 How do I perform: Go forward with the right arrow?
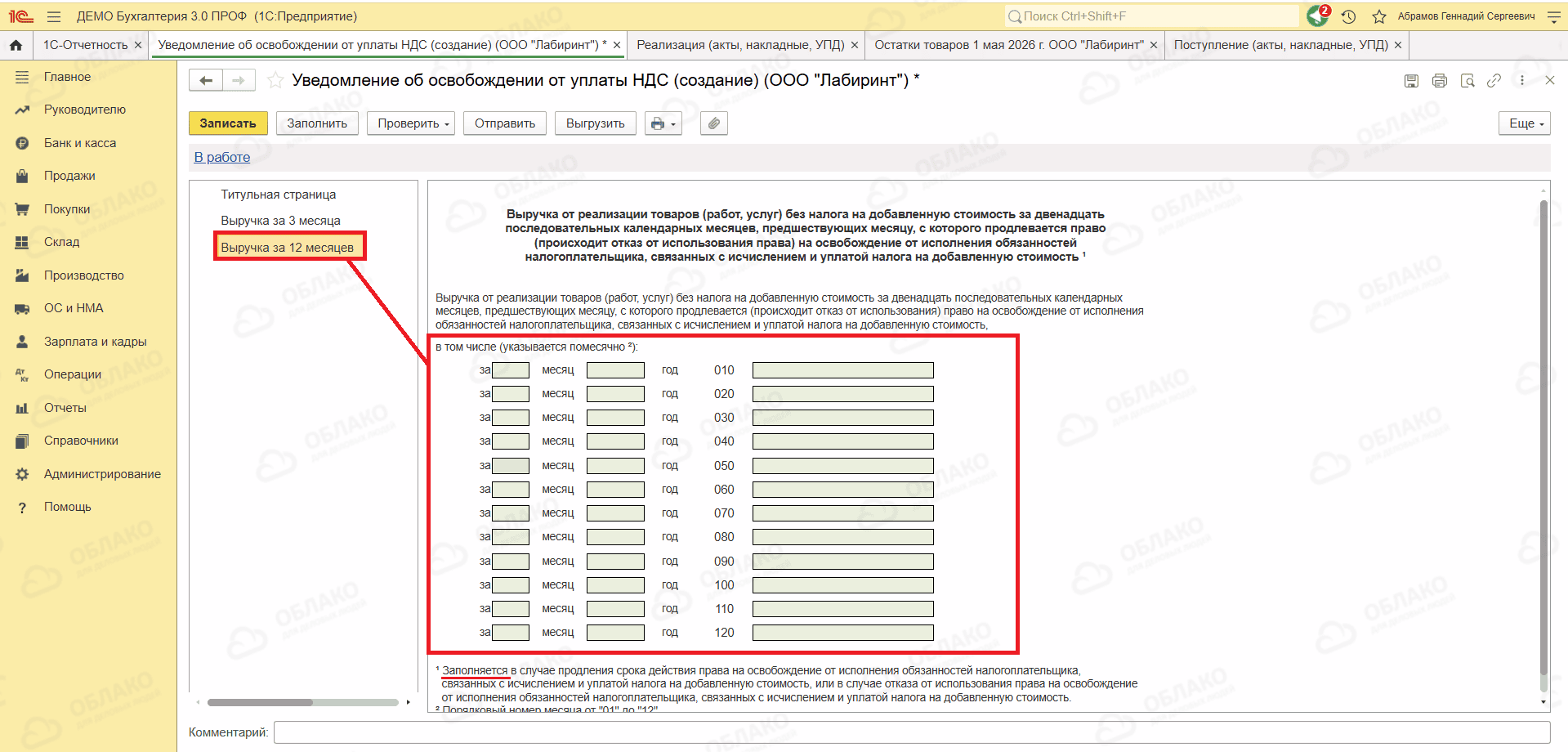pyautogui.click(x=239, y=80)
